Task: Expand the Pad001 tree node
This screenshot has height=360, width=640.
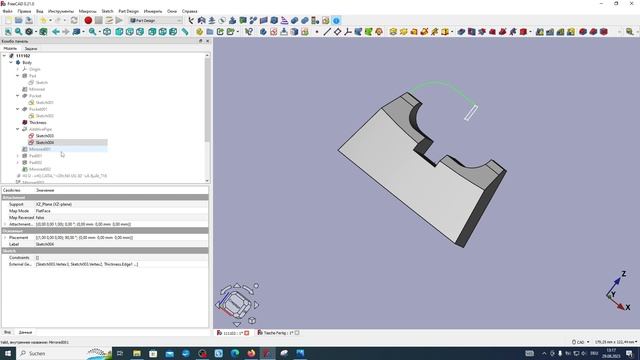Action: (x=18, y=156)
